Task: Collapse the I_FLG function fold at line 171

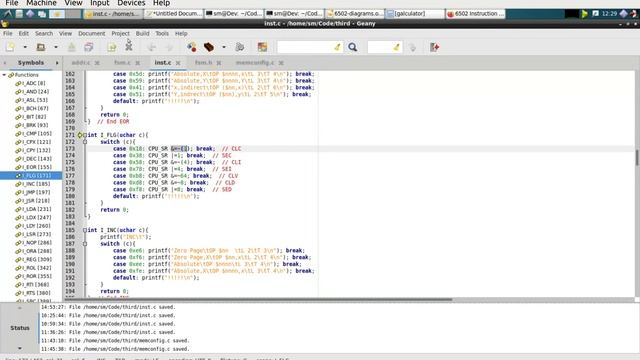Action: click(85, 135)
